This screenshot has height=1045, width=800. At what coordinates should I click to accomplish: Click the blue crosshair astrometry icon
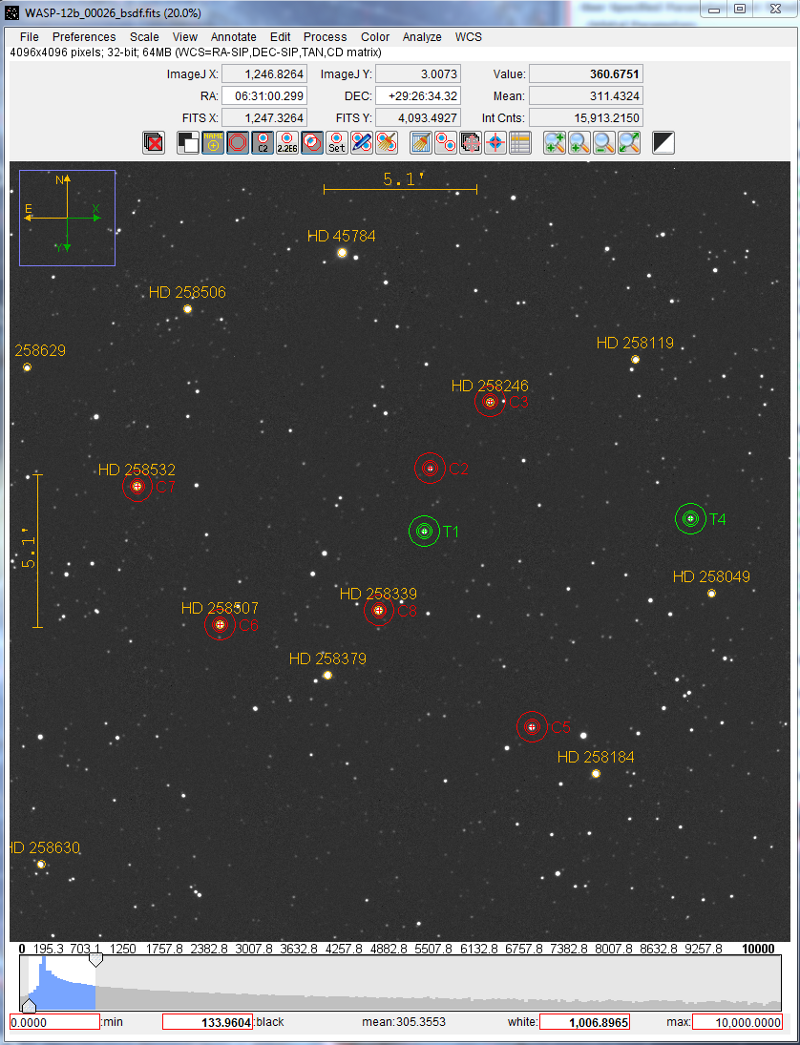(x=495, y=143)
